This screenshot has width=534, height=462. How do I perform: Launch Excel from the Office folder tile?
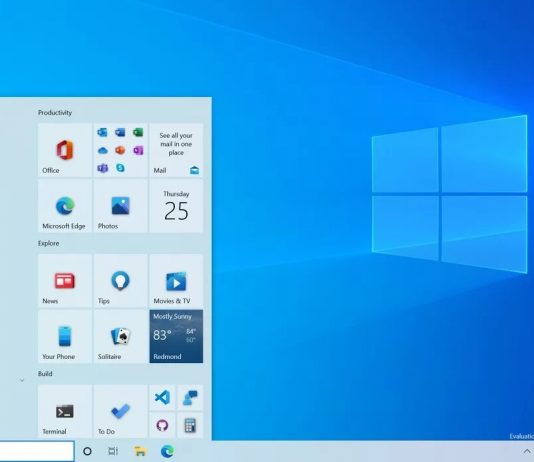[138, 132]
